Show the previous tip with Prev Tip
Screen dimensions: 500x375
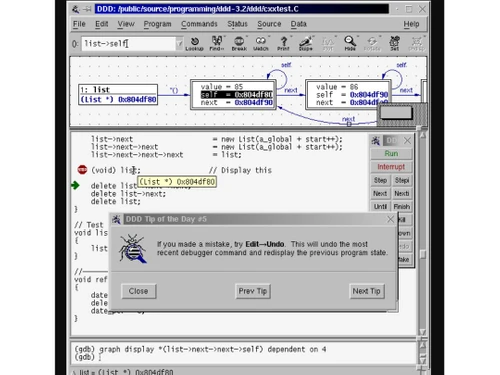click(x=253, y=291)
